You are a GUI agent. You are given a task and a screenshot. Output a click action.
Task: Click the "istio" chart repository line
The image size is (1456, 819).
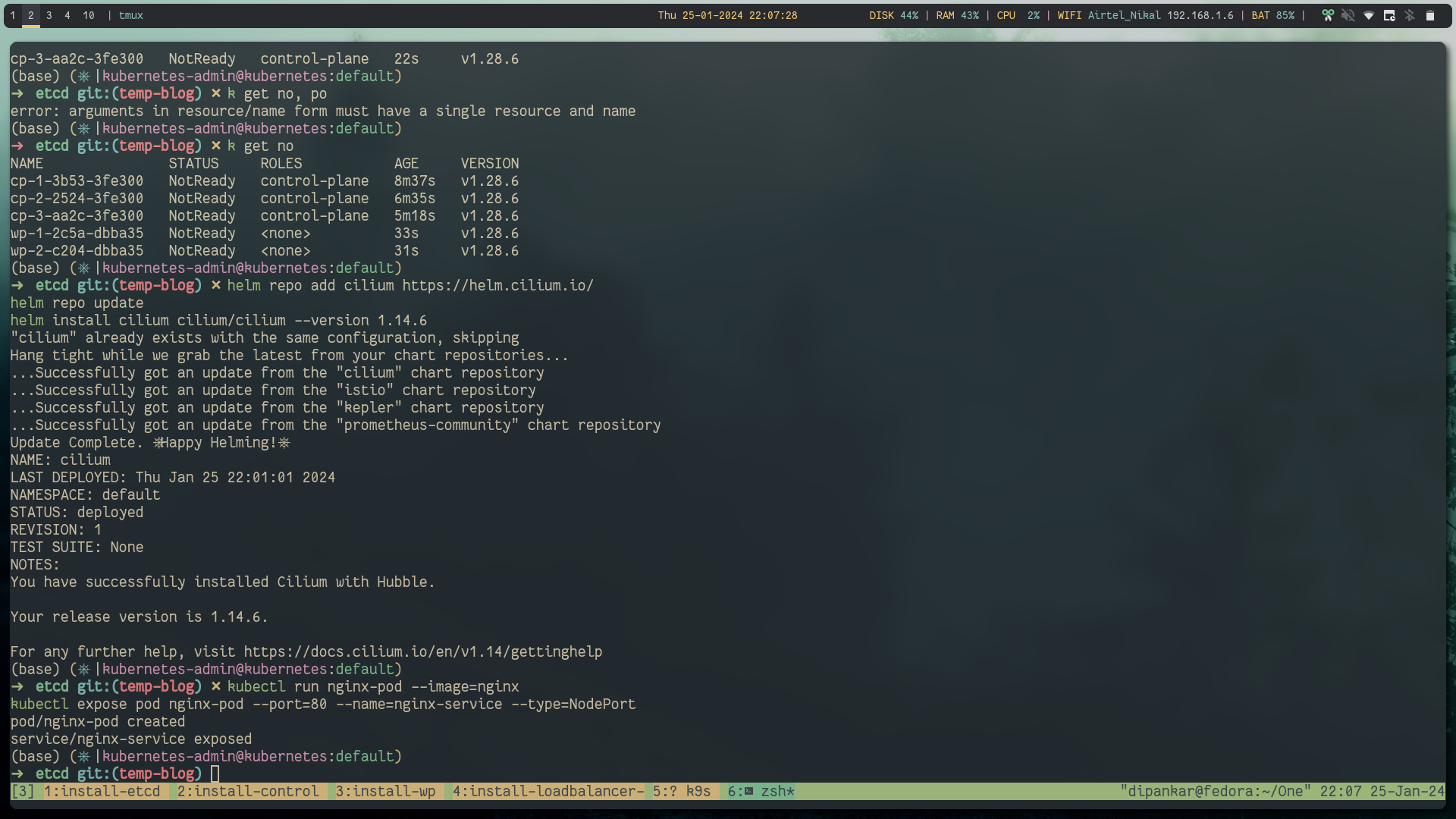point(273,391)
